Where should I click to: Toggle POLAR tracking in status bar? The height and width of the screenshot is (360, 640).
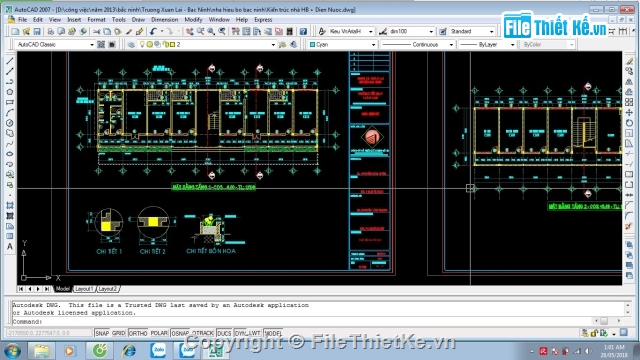pos(159,333)
